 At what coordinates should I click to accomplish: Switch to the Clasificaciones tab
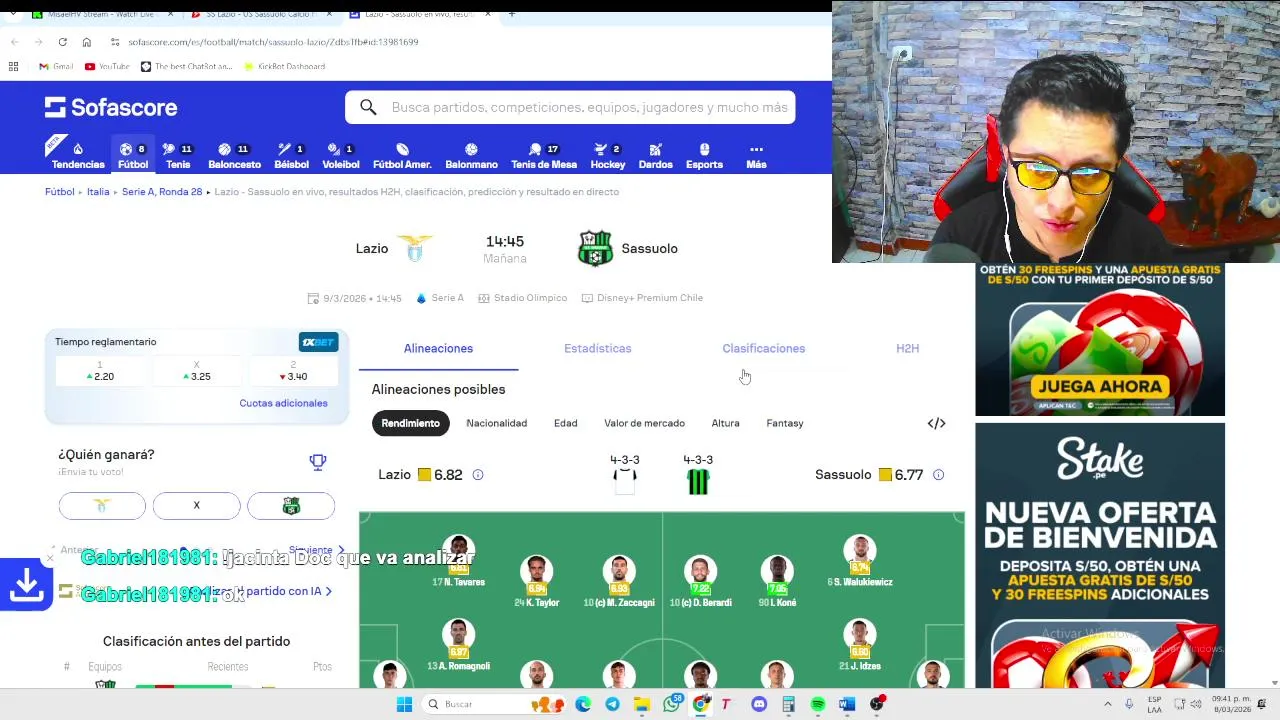763,348
